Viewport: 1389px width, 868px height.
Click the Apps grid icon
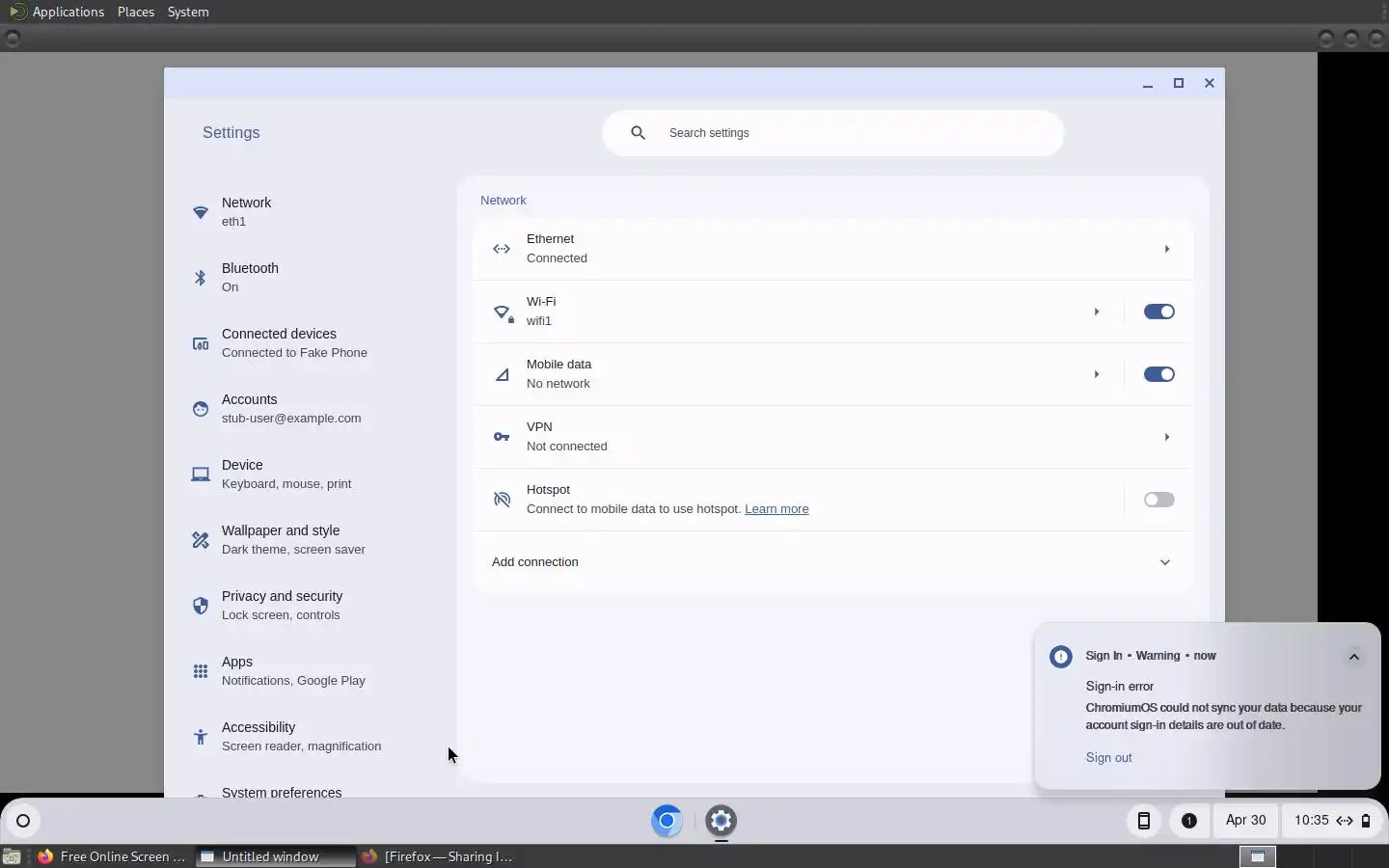[x=201, y=671]
